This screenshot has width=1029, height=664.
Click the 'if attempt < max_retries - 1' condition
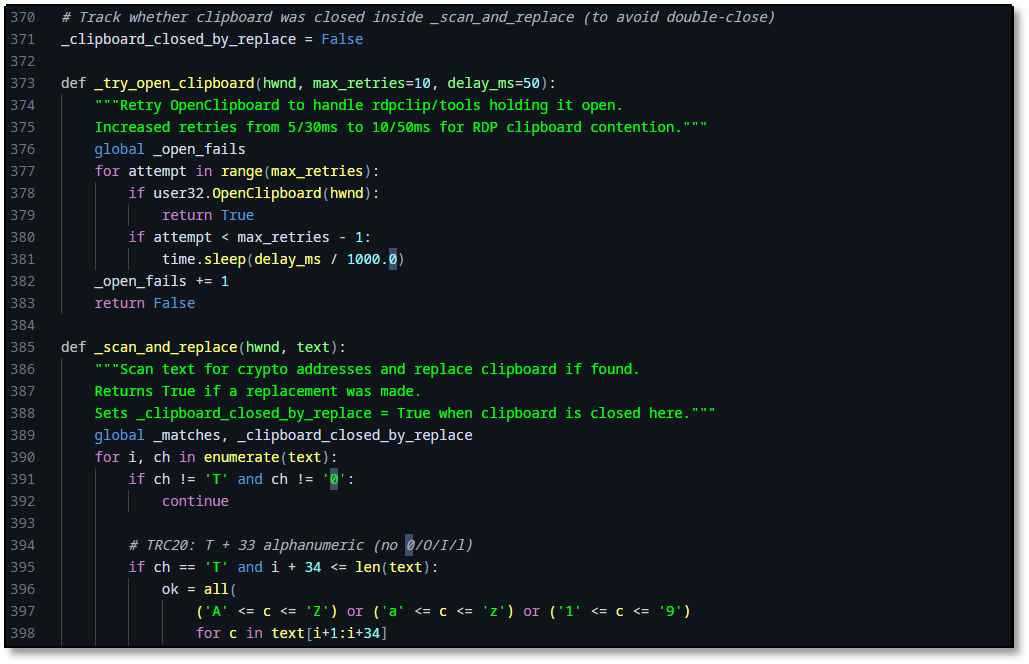249,238
